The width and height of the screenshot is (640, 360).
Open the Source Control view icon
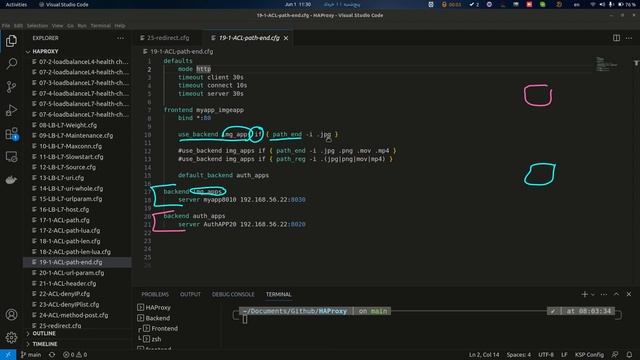point(11,87)
